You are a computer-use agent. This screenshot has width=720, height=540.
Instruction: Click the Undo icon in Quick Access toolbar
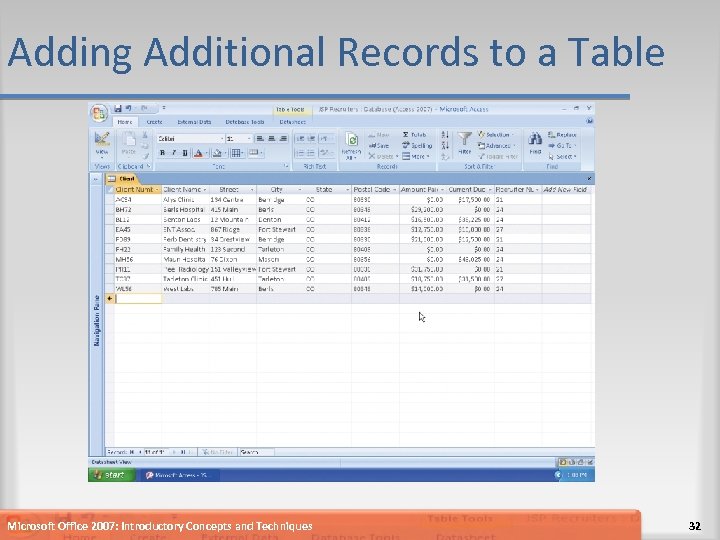[129, 108]
